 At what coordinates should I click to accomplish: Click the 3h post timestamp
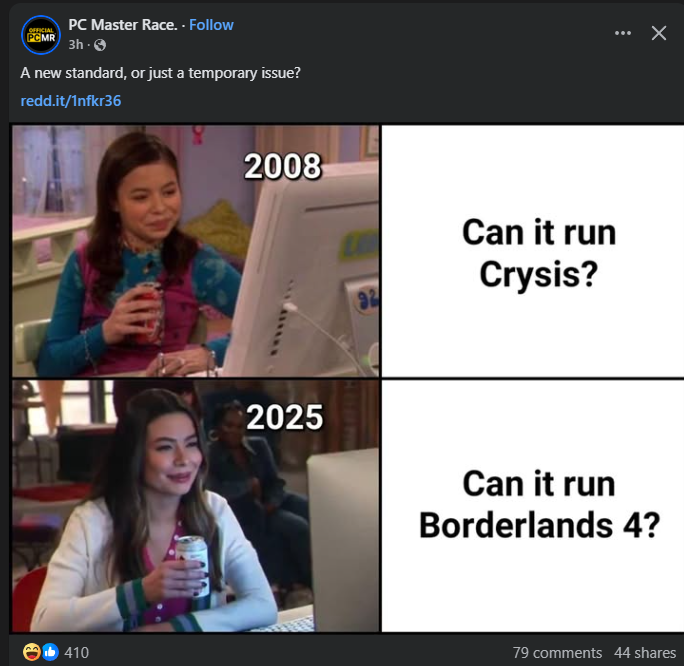click(x=75, y=44)
